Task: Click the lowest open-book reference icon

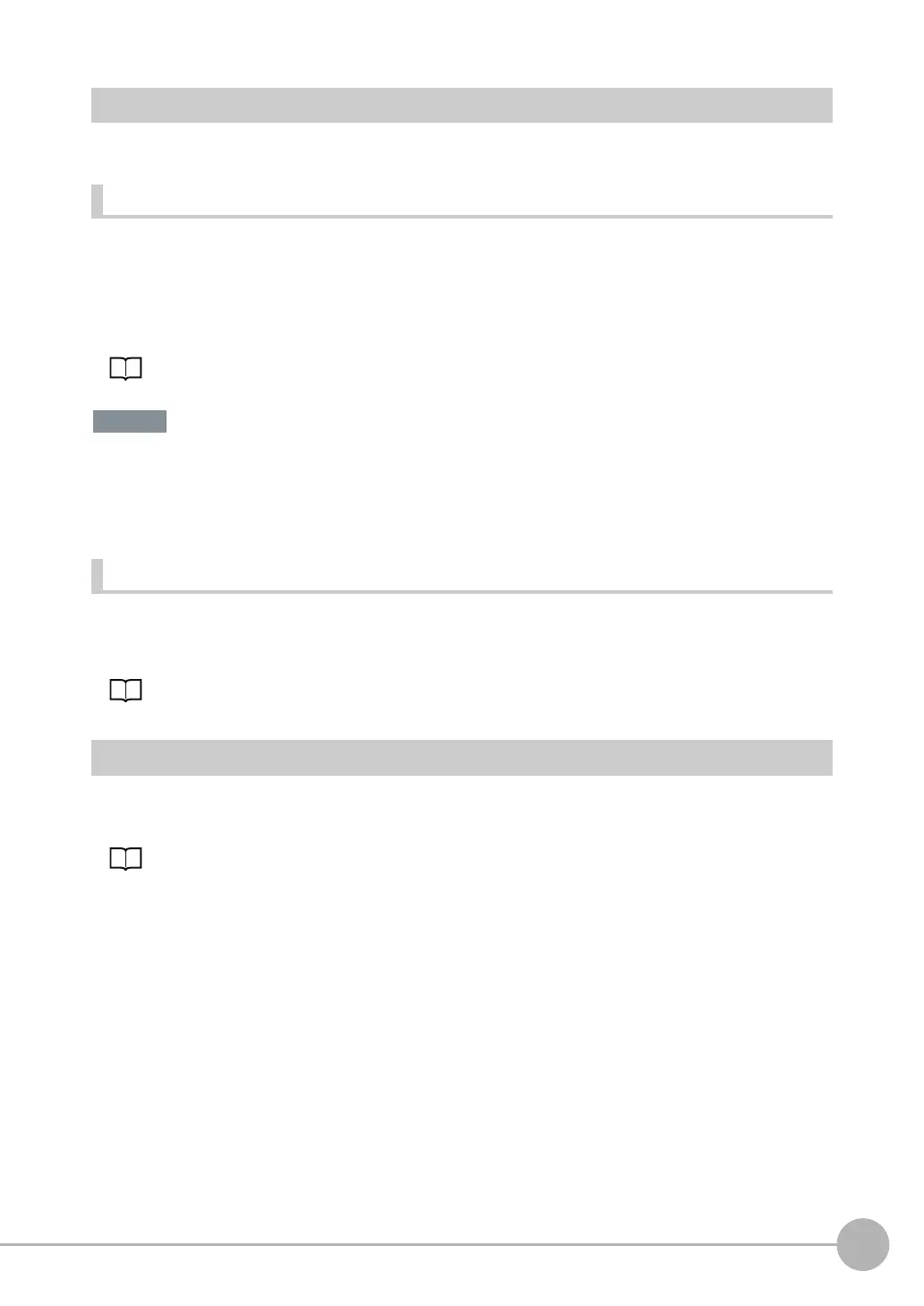Action: pyautogui.click(x=126, y=860)
